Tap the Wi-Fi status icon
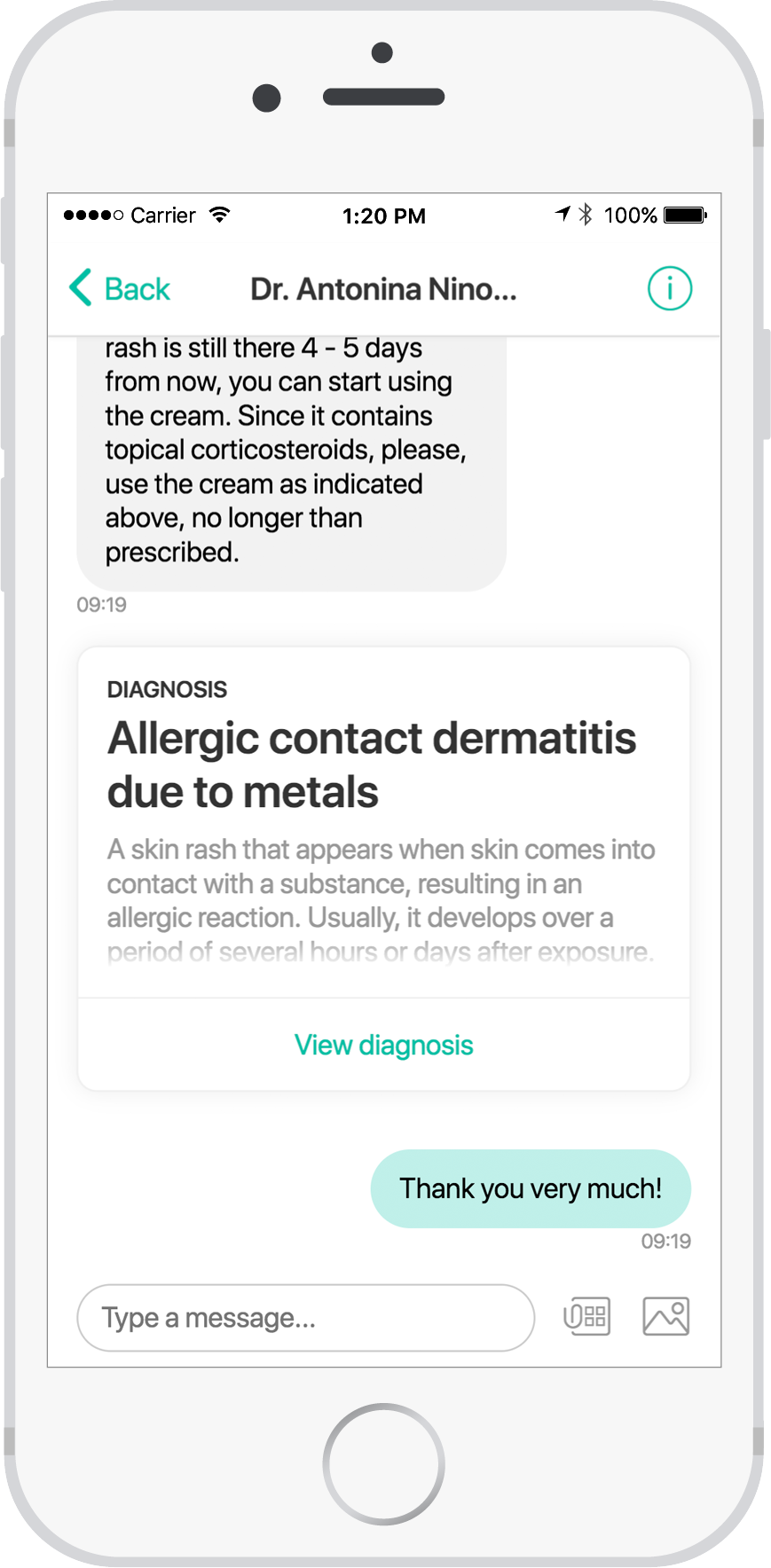771x1568 pixels. (x=219, y=215)
